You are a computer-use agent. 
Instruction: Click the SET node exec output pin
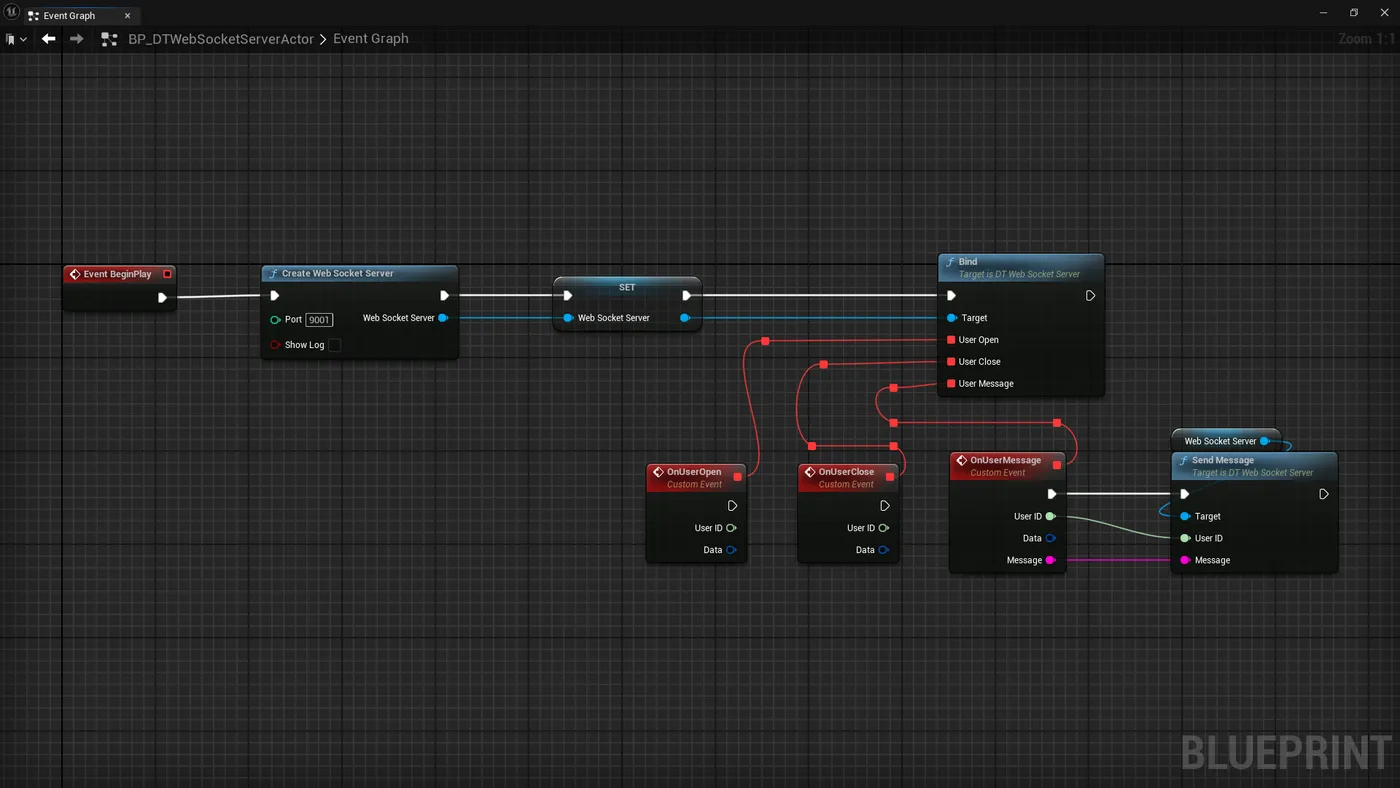686,296
